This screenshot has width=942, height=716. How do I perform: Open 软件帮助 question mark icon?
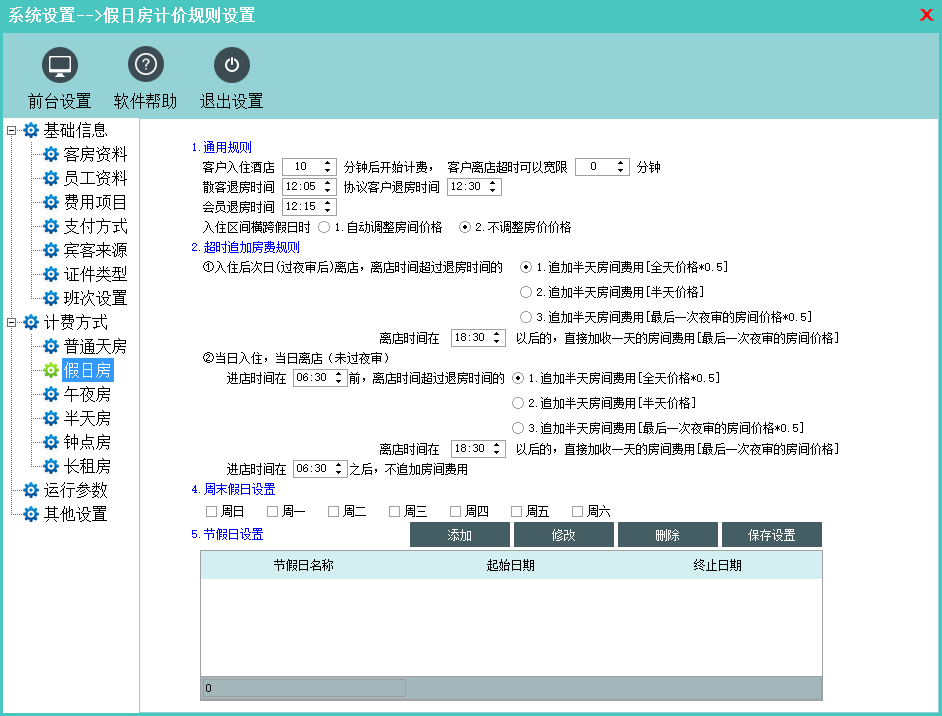coord(146,65)
